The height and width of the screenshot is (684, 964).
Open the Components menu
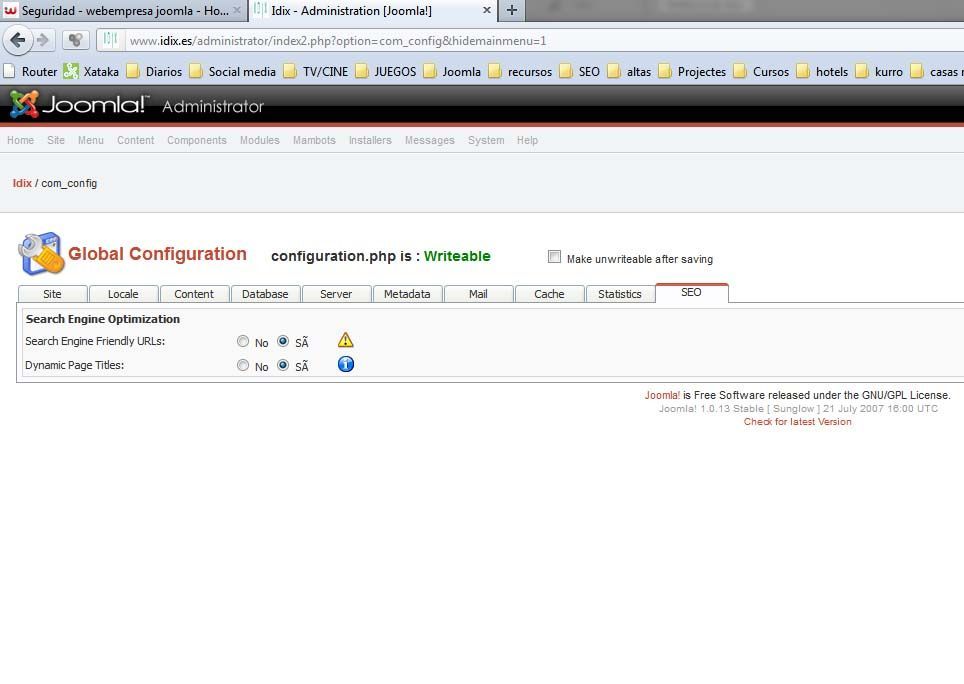tap(197, 140)
